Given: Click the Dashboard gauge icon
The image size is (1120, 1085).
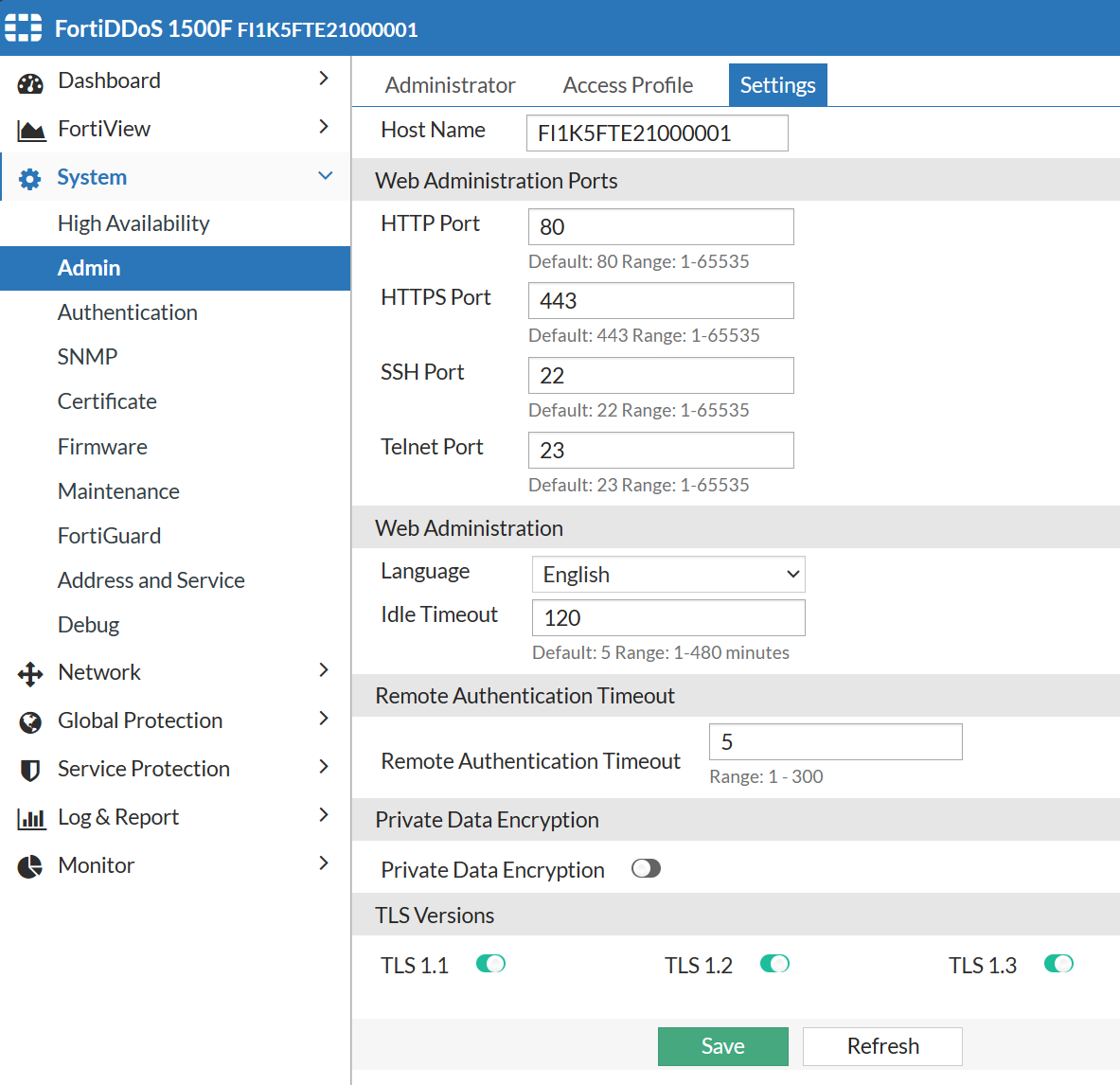Looking at the screenshot, I should click(x=30, y=83).
